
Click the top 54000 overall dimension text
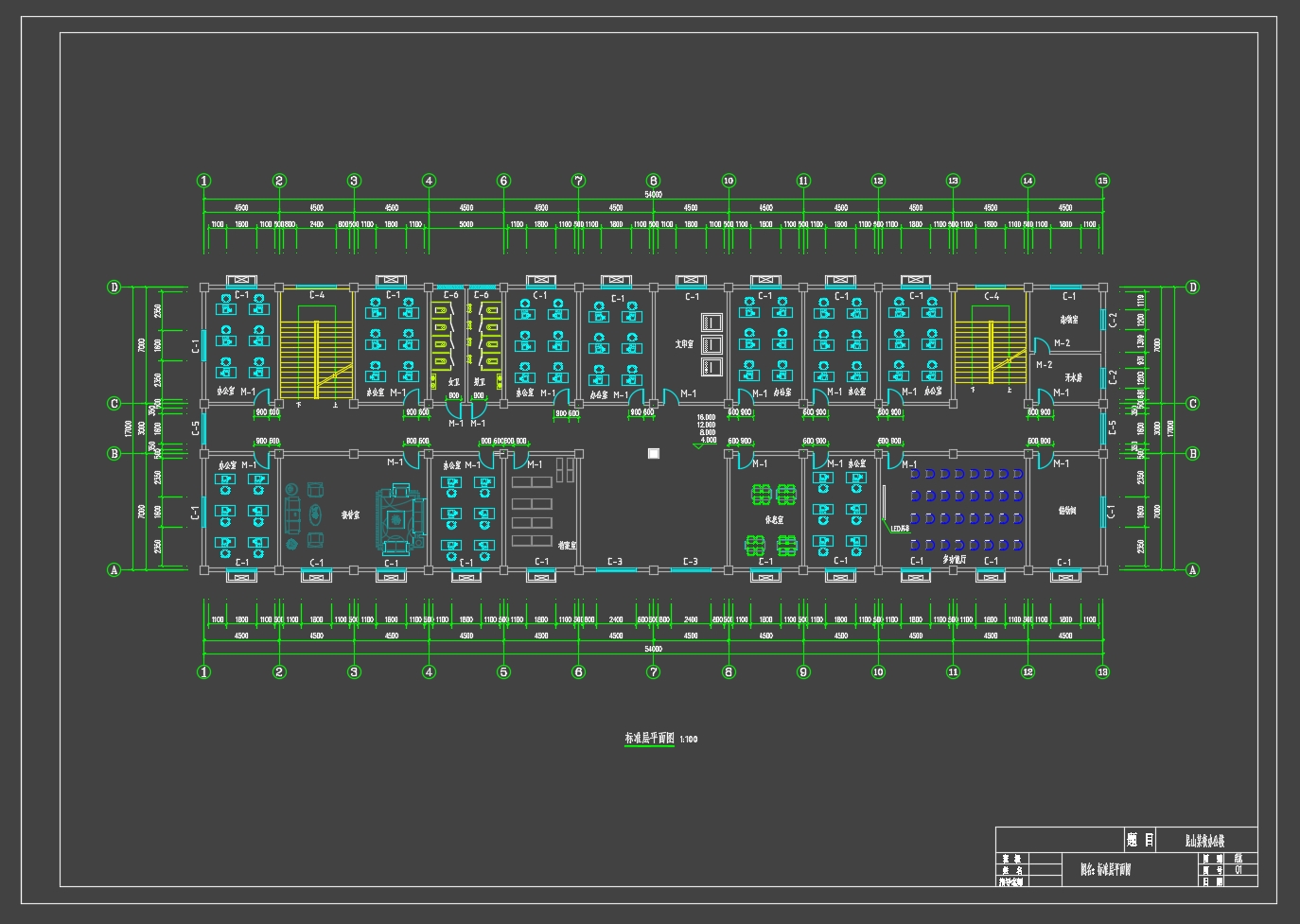[653, 195]
